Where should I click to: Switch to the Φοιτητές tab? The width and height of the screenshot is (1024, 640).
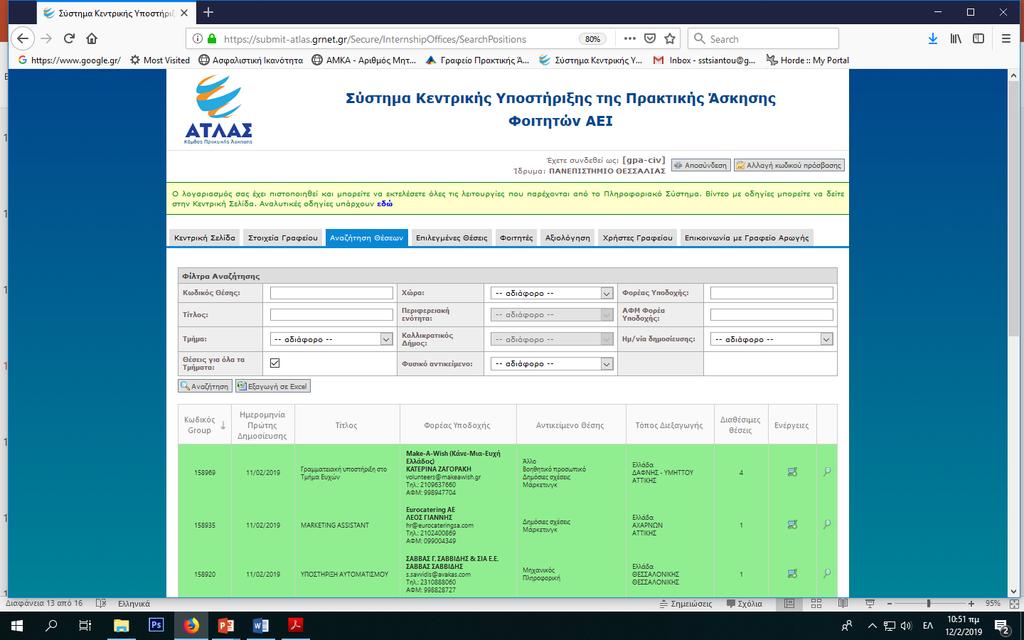tap(517, 238)
